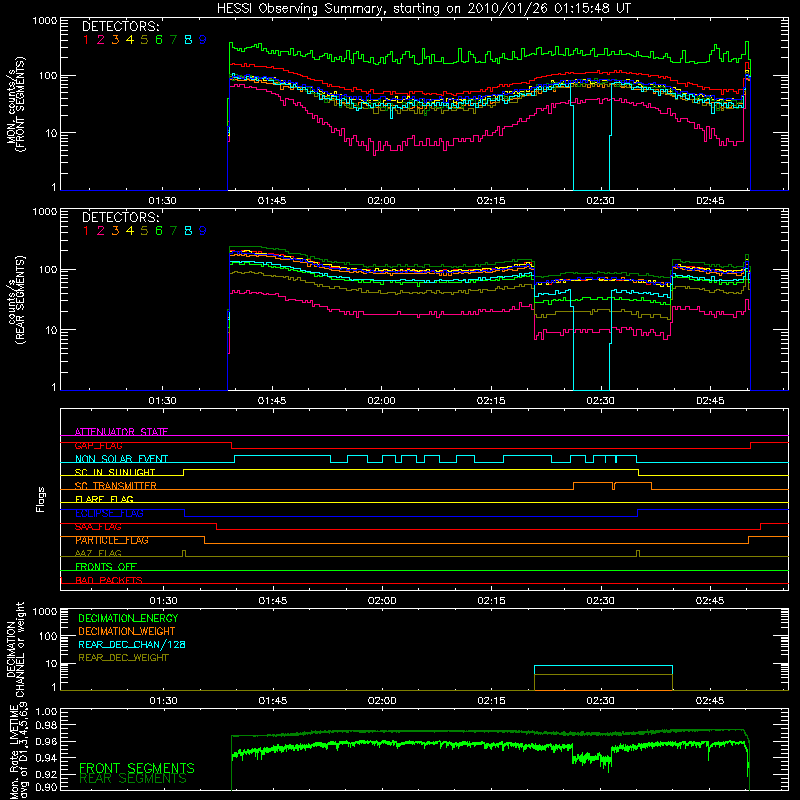Select orange detector 3 in rear segments legend
800x800 pixels.
pyautogui.click(x=115, y=231)
